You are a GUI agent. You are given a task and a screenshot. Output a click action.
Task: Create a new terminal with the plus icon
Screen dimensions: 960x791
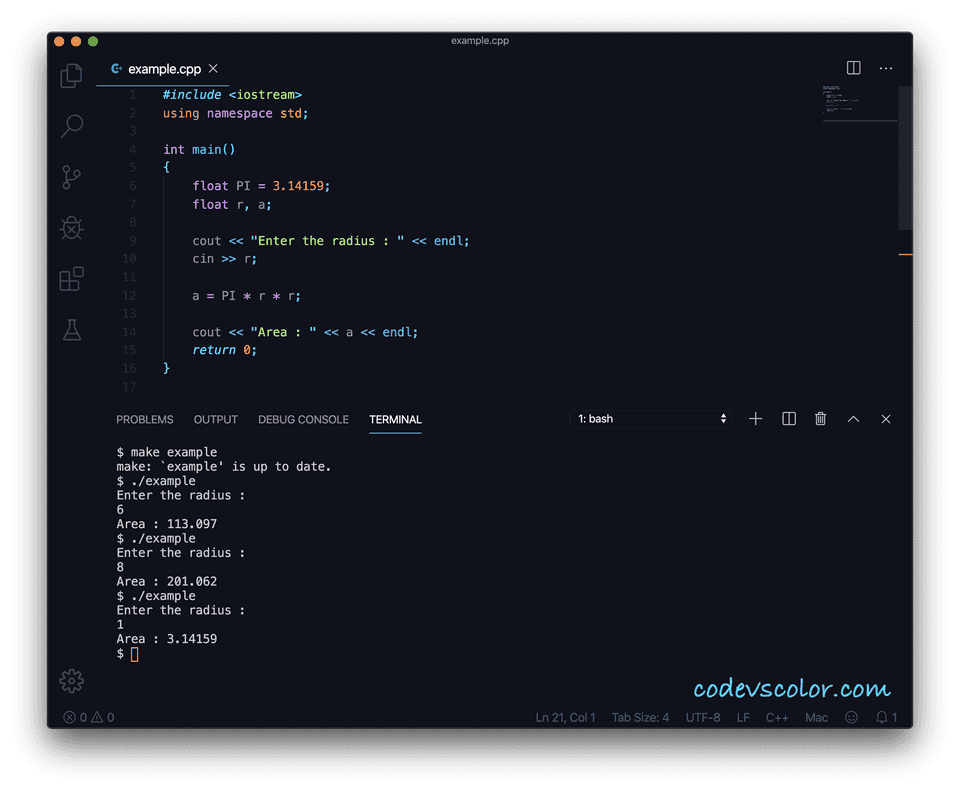[x=755, y=419]
